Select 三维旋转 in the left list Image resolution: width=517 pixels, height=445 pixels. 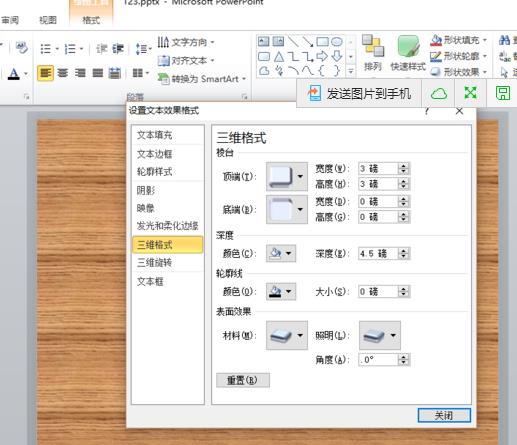click(x=155, y=263)
